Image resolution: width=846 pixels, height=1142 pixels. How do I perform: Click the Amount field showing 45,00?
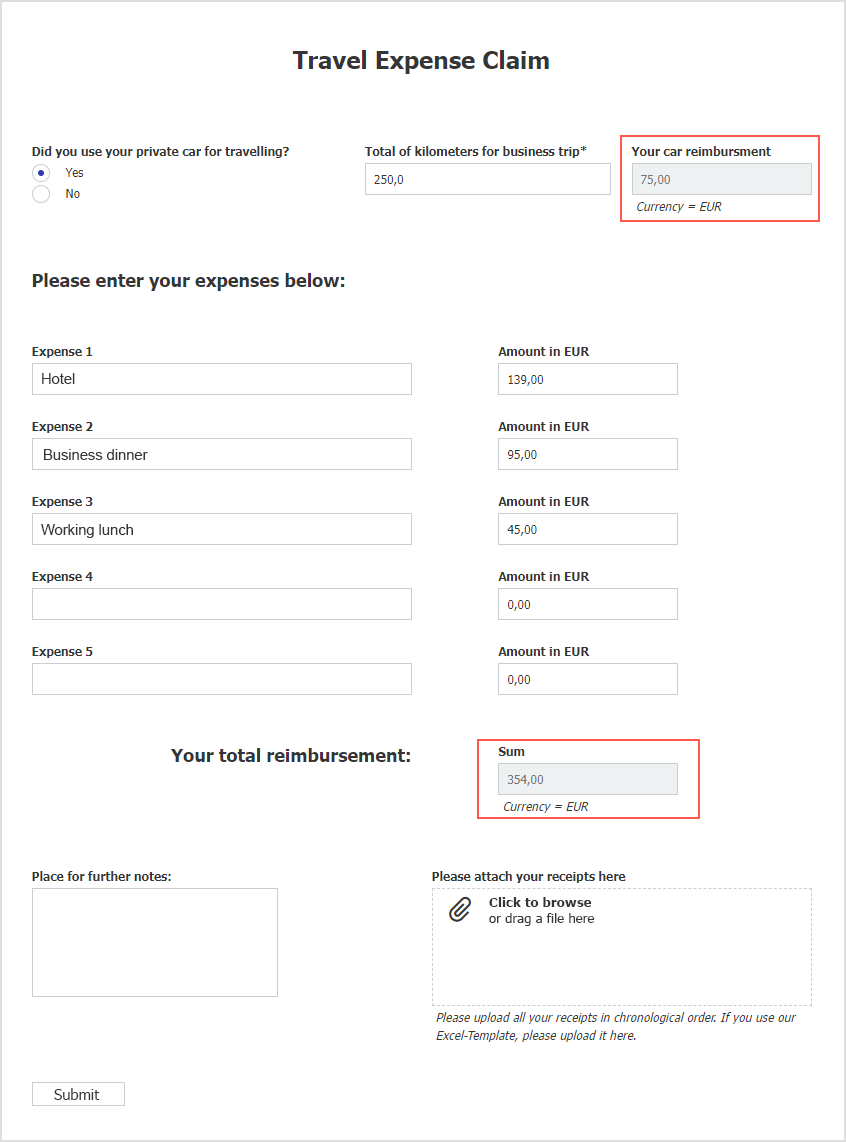587,529
